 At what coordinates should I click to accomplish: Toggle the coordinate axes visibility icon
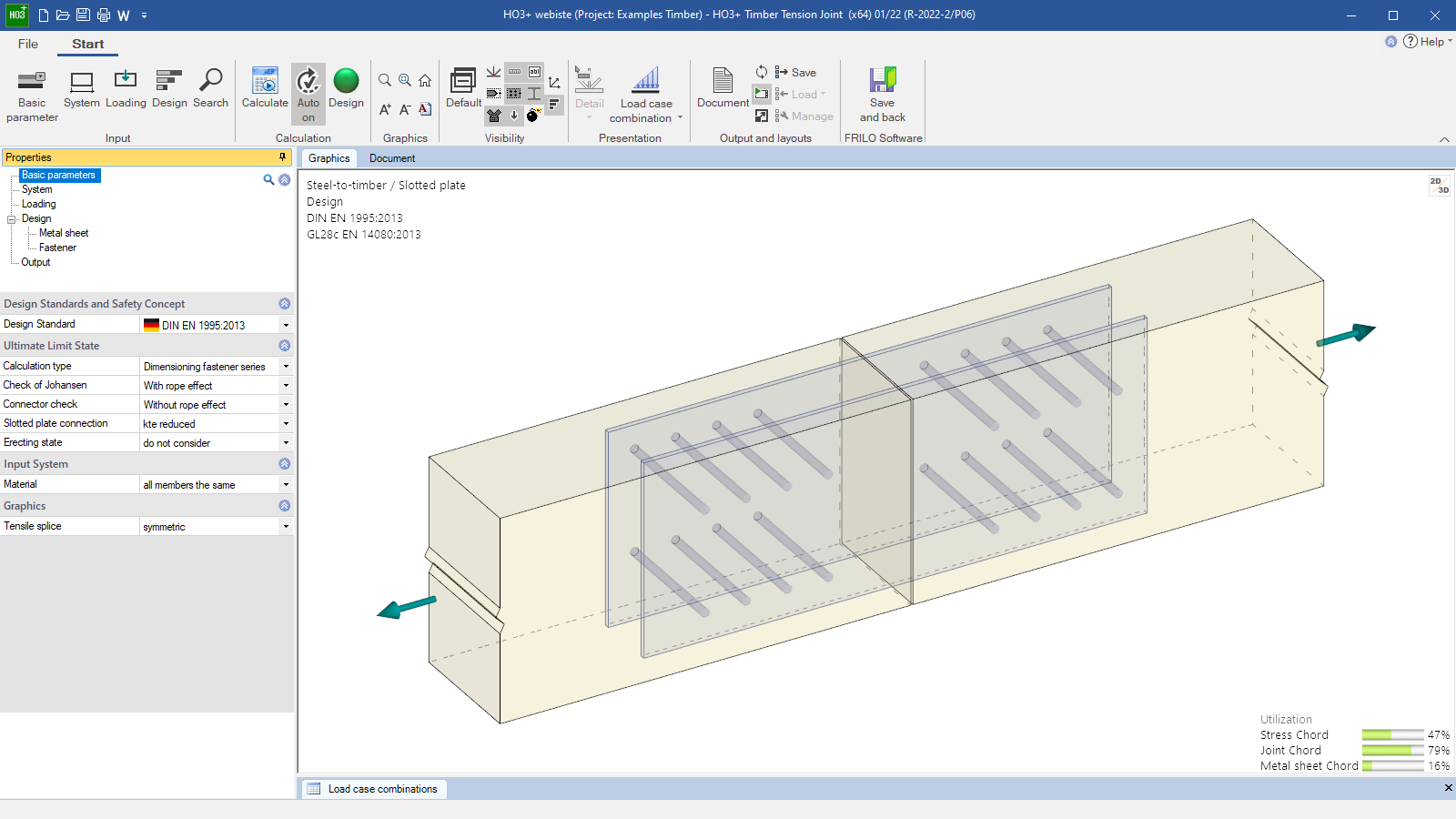(x=554, y=83)
